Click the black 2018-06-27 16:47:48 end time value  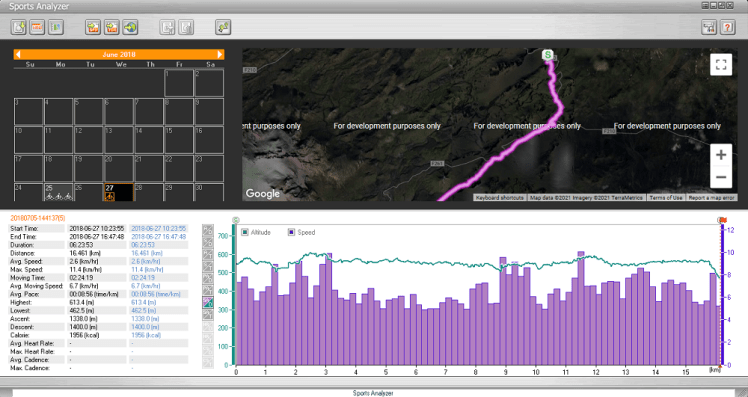(x=97, y=237)
